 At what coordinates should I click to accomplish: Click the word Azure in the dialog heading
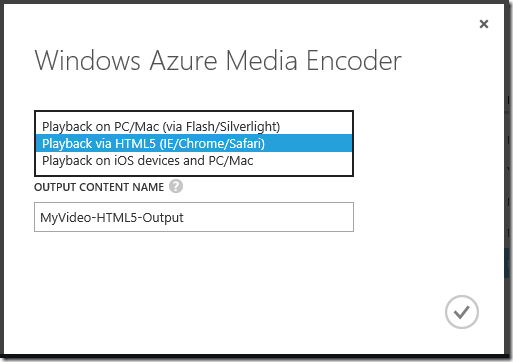183,61
